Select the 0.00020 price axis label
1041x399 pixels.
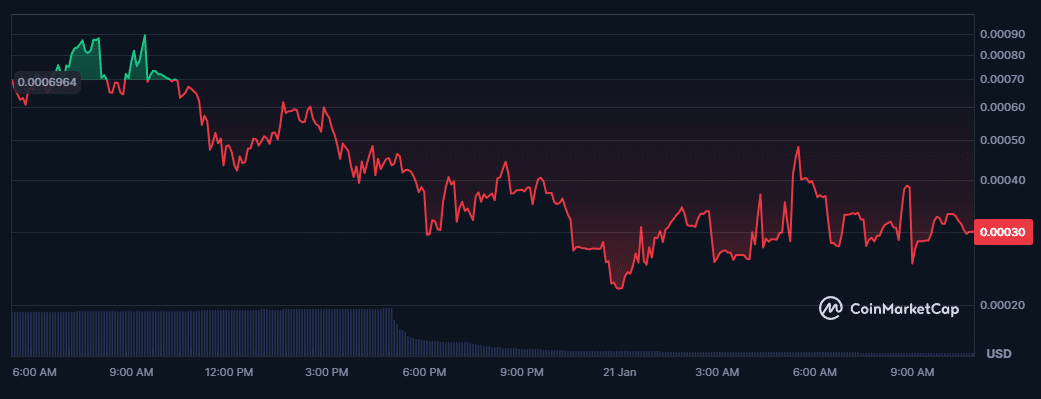(x=1003, y=306)
